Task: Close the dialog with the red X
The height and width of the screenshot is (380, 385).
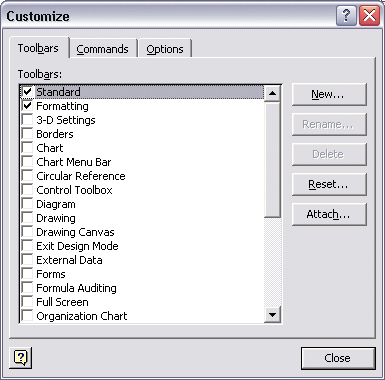Action: [x=369, y=15]
